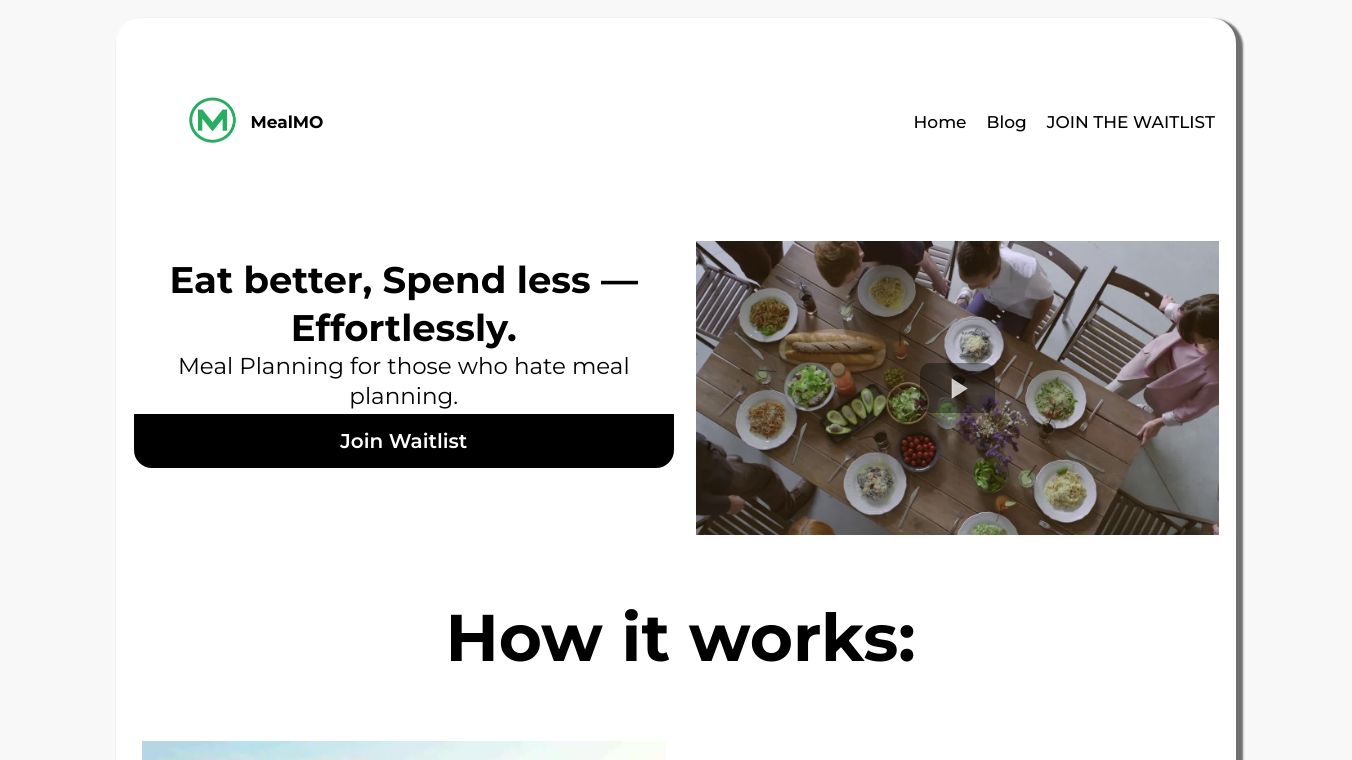Click the MealMO brand name text

pyautogui.click(x=287, y=122)
